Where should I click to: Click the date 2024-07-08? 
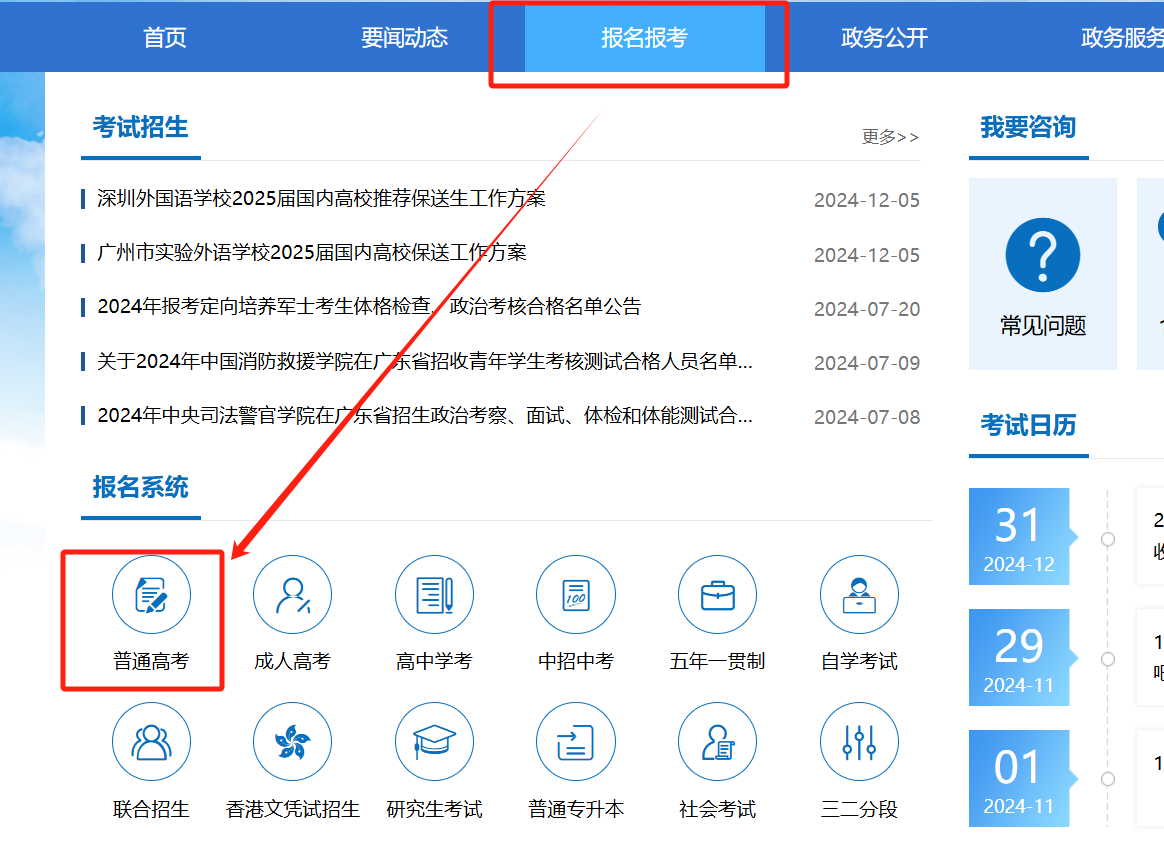[866, 417]
